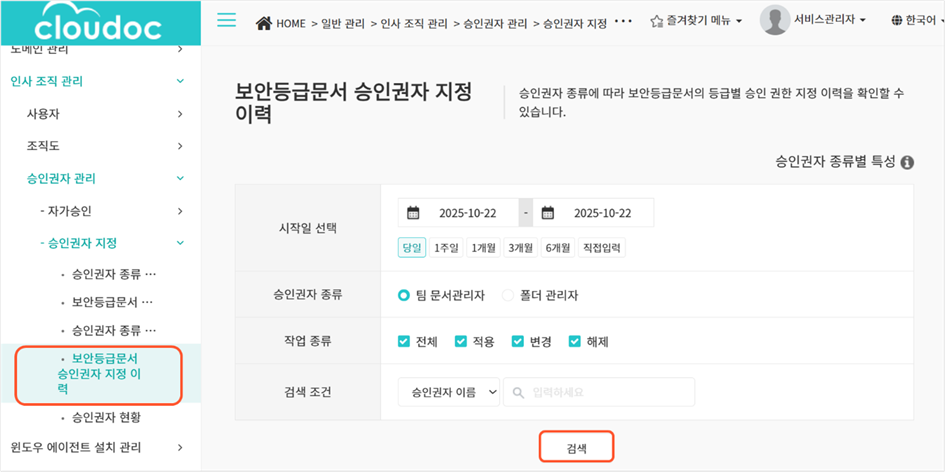Select the 폴더 관리자 radio button

507,295
